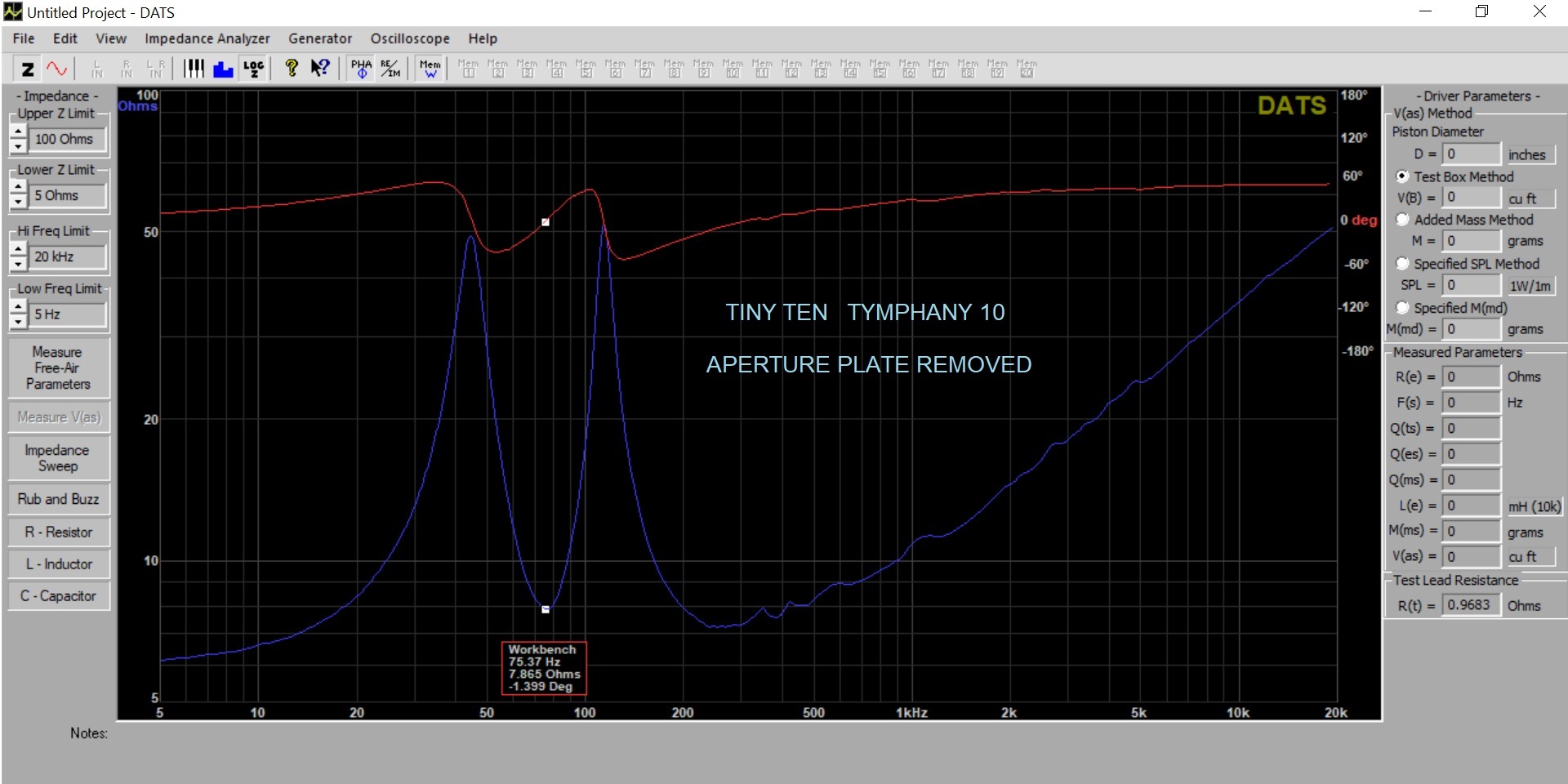Click the C - Capacitor button
1568x784 pixels.
pyautogui.click(x=58, y=596)
